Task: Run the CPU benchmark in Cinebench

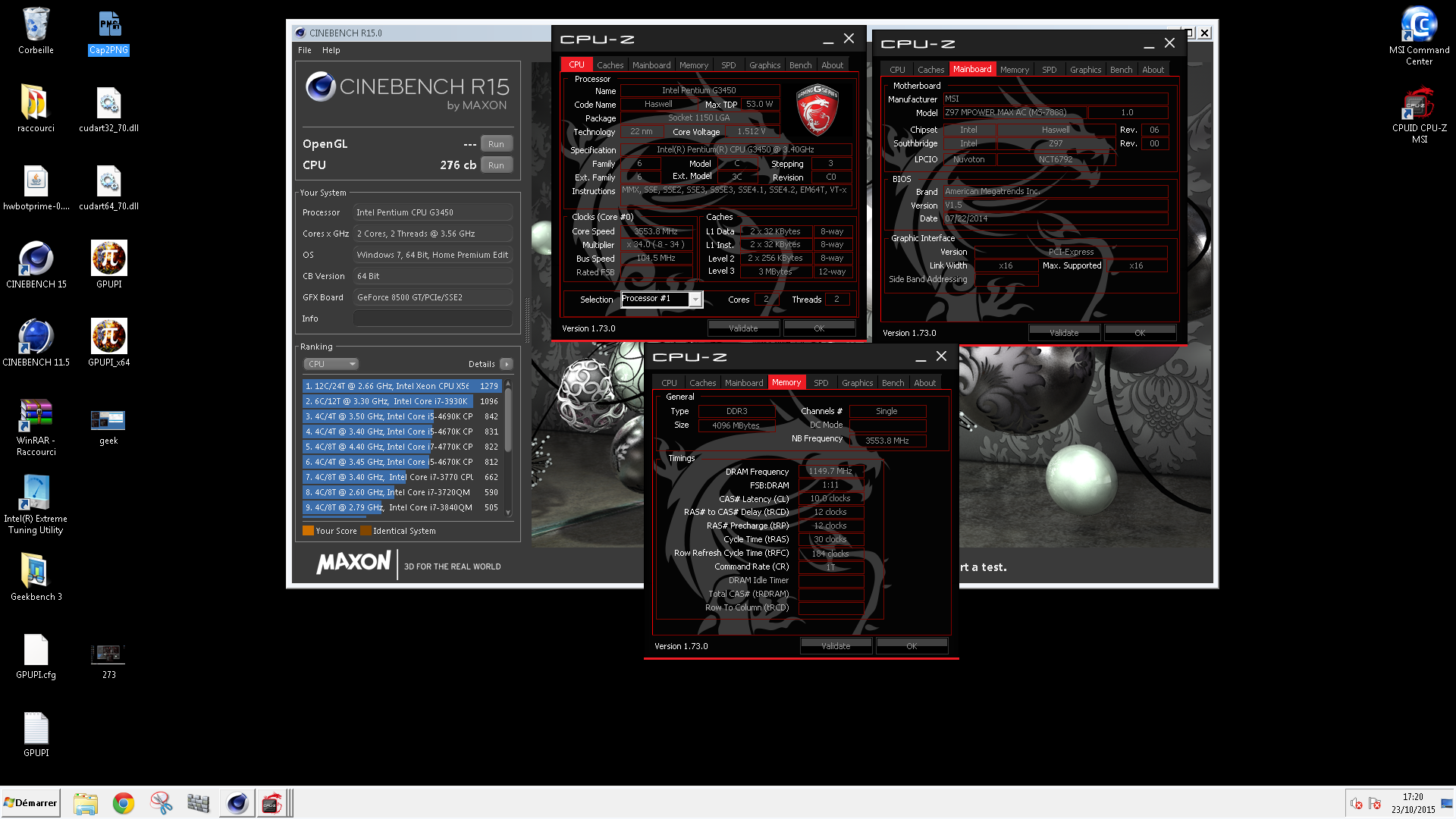Action: 496,165
